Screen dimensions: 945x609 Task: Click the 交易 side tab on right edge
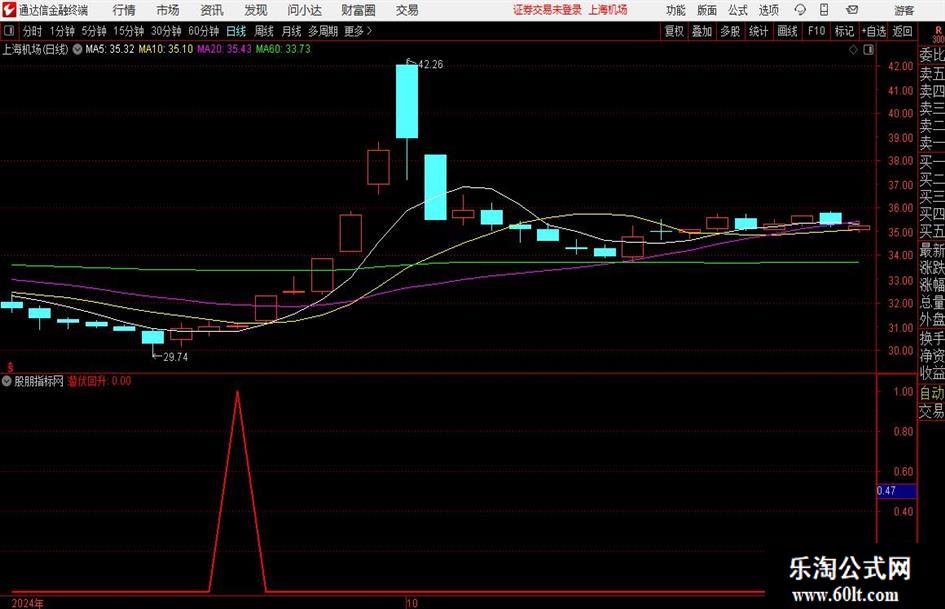pos(932,411)
